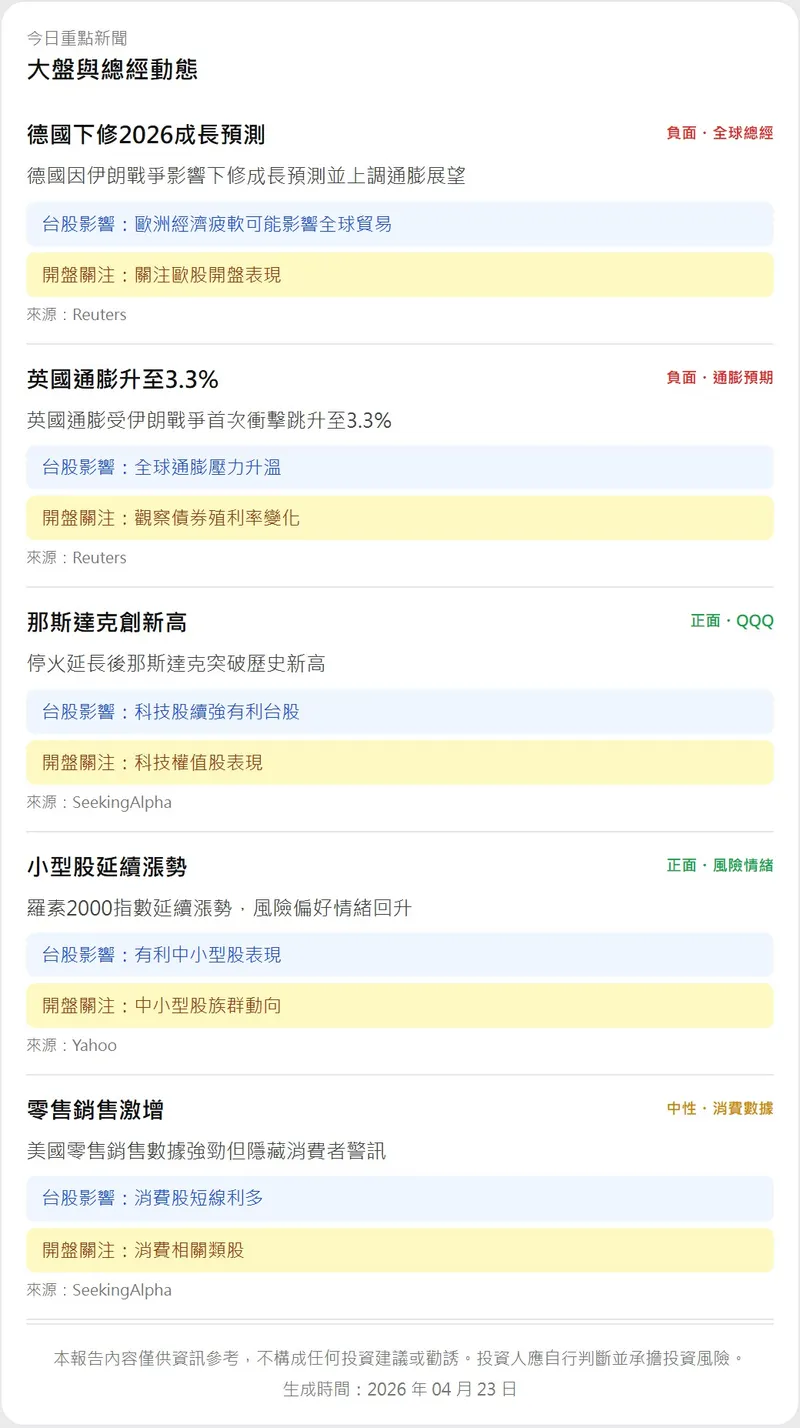The image size is (800, 1428).
Task: Click the yellow box 關注歐股開盤表現
Action: pyautogui.click(x=399, y=274)
